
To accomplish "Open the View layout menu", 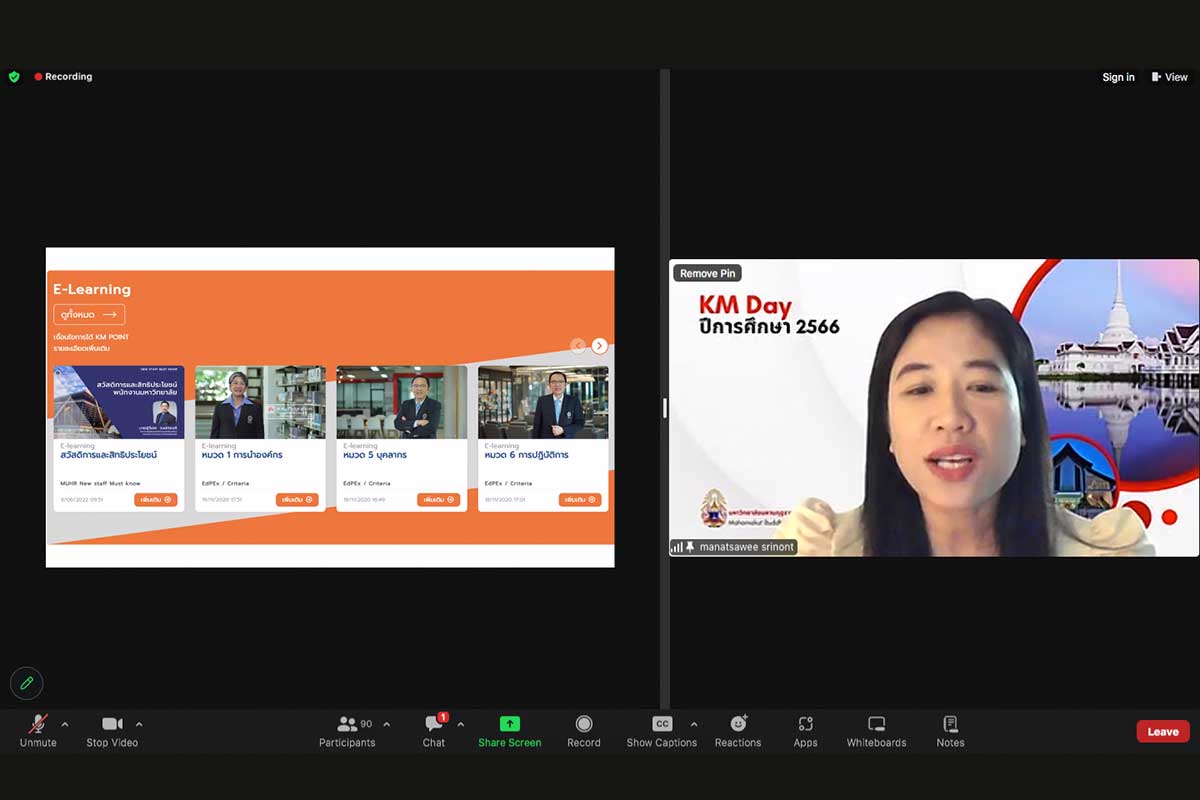I will click(x=1170, y=77).
